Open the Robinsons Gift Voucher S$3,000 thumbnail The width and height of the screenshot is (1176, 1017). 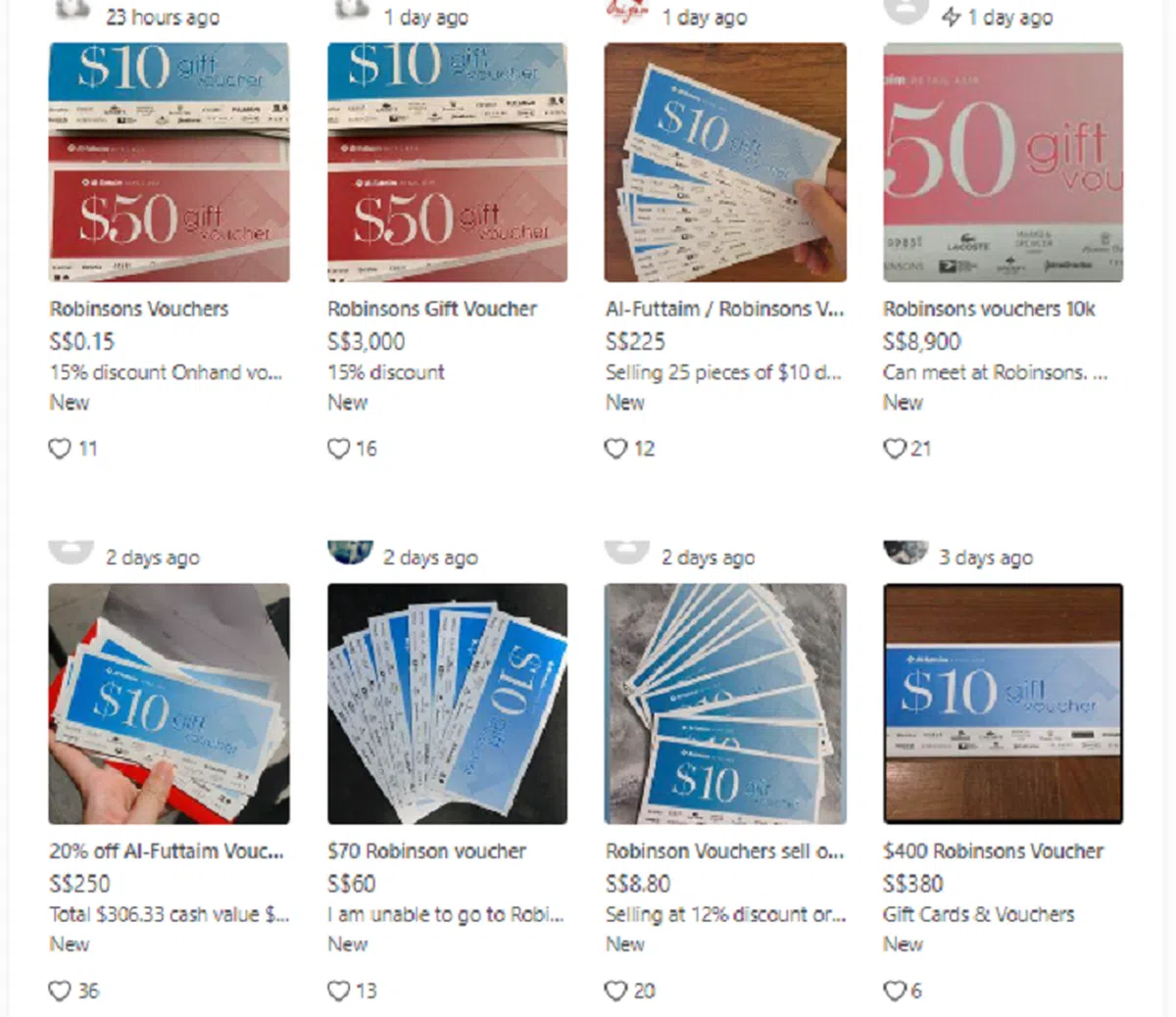coord(447,162)
